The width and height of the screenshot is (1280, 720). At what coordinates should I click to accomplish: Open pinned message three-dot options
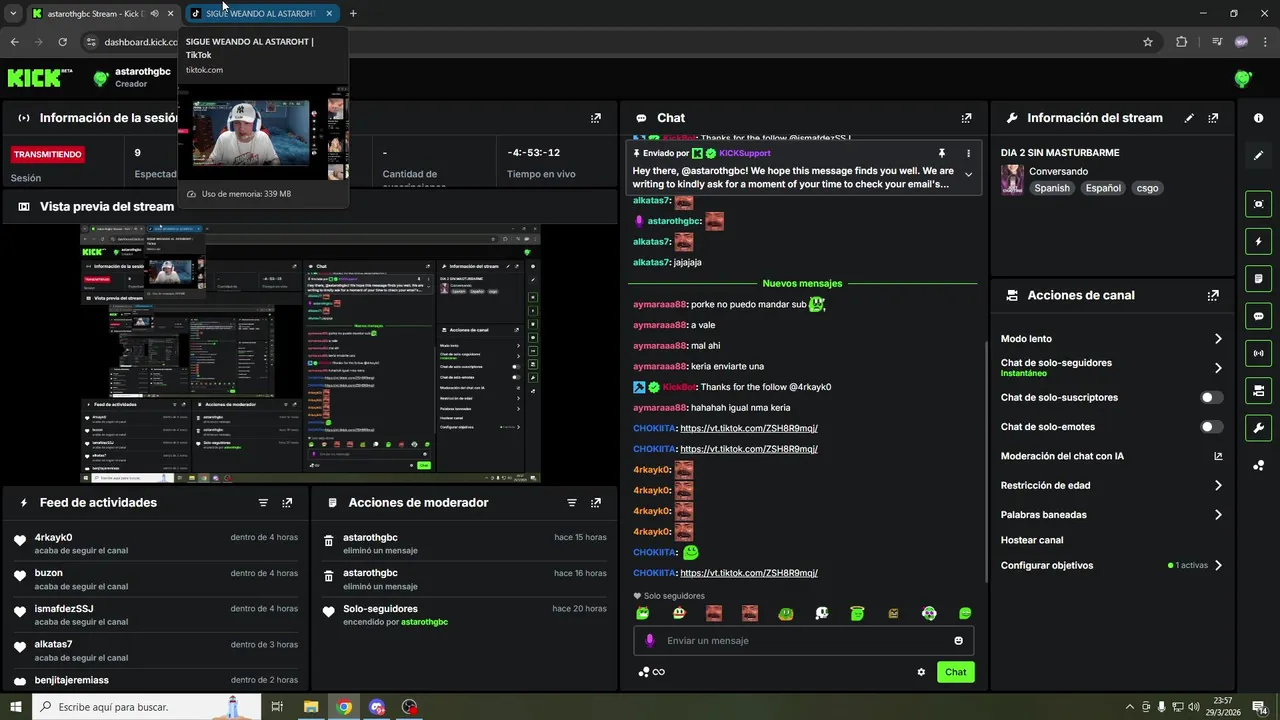point(968,154)
